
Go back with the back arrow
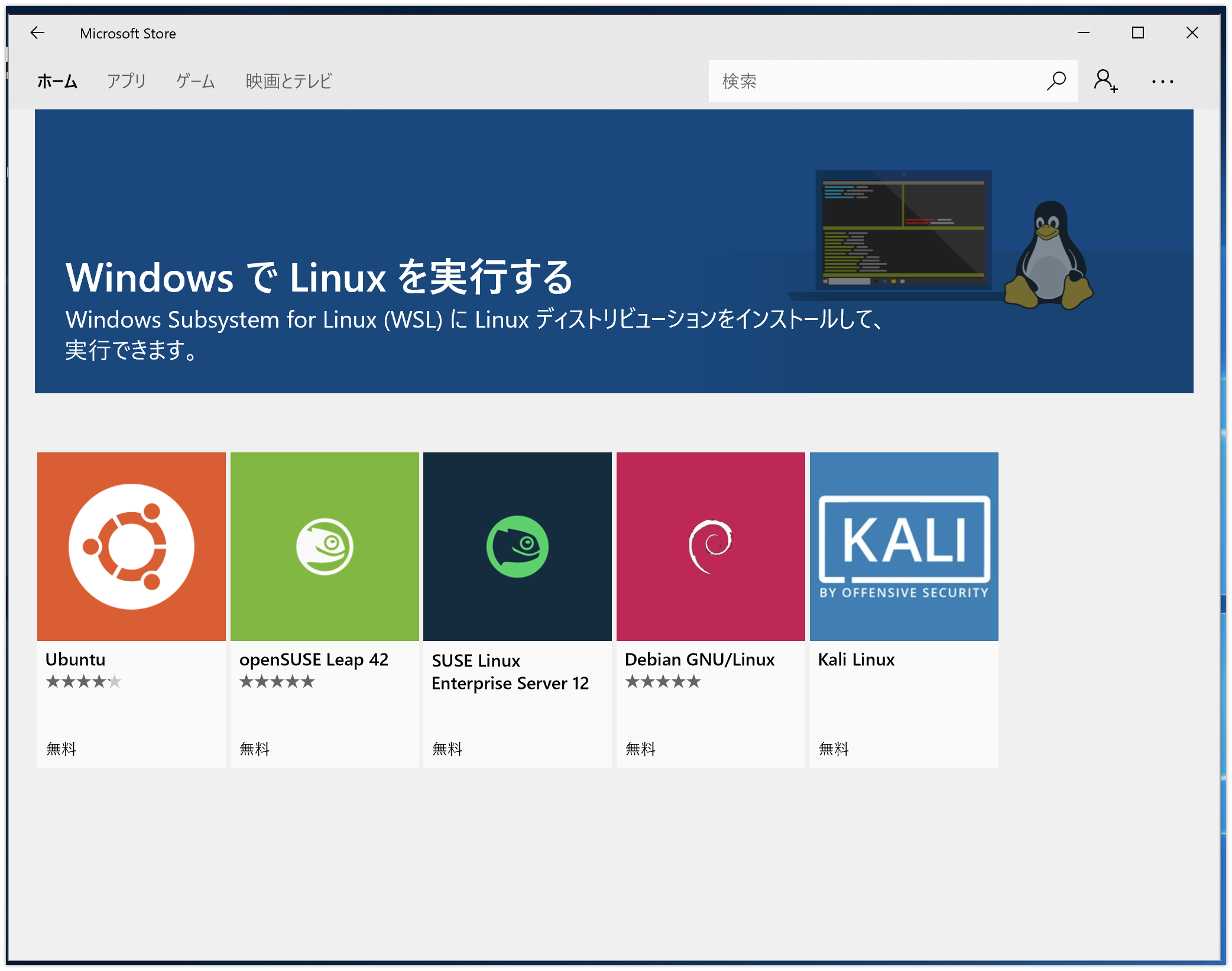[38, 33]
